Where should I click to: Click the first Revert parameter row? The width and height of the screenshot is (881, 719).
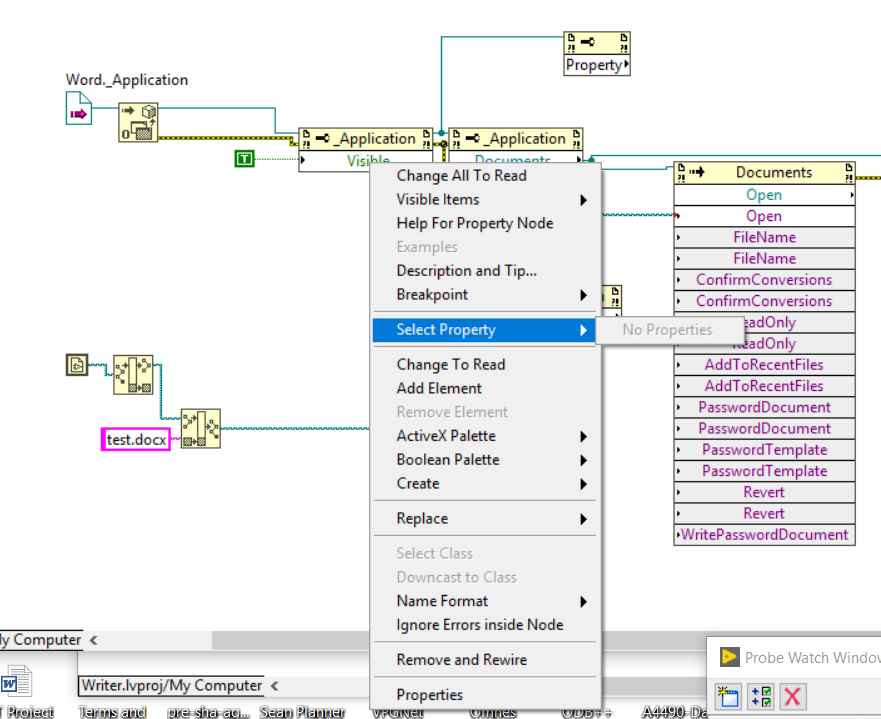764,492
